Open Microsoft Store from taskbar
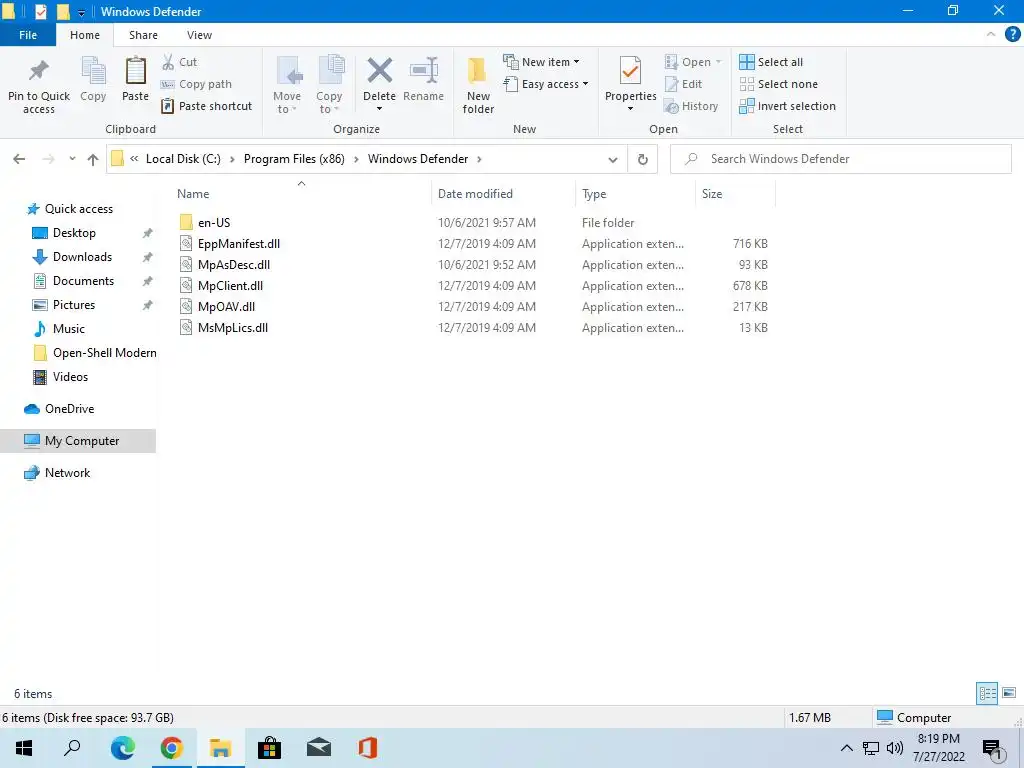This screenshot has width=1024, height=768. click(x=269, y=748)
